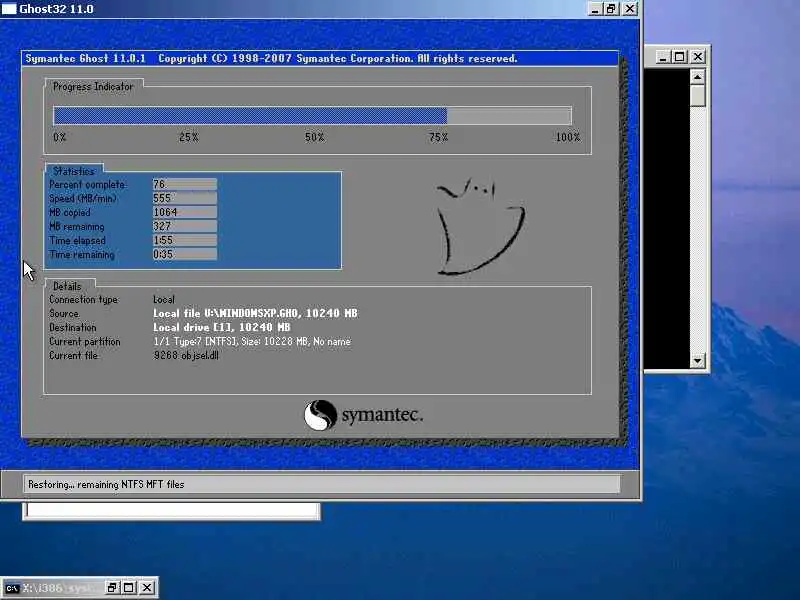
Task: Click the console window scrollbar thumb
Action: [x=697, y=95]
